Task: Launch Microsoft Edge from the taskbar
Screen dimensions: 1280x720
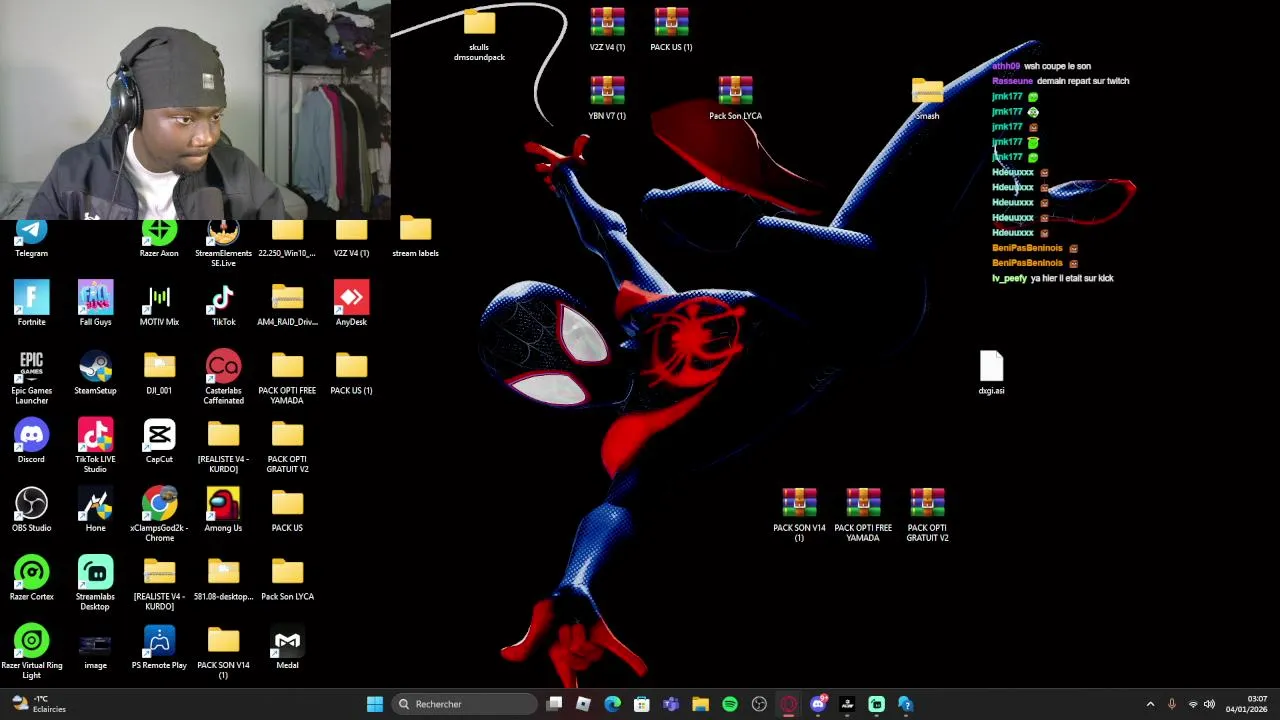Action: click(x=613, y=704)
